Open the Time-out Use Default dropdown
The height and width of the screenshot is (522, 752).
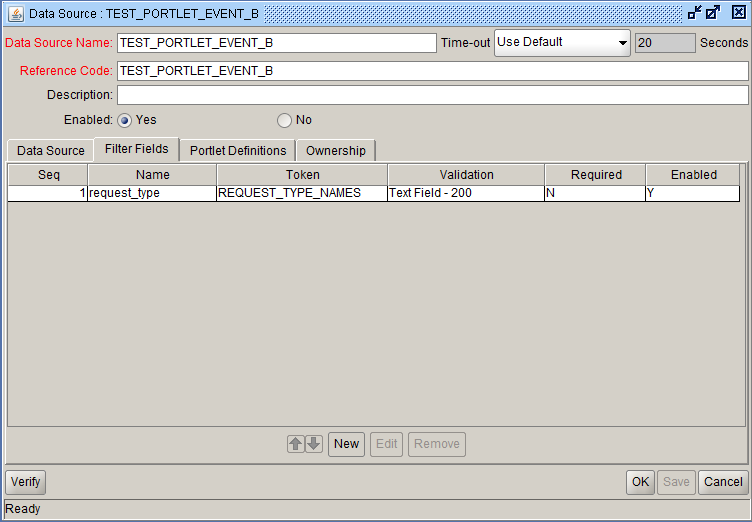point(562,43)
